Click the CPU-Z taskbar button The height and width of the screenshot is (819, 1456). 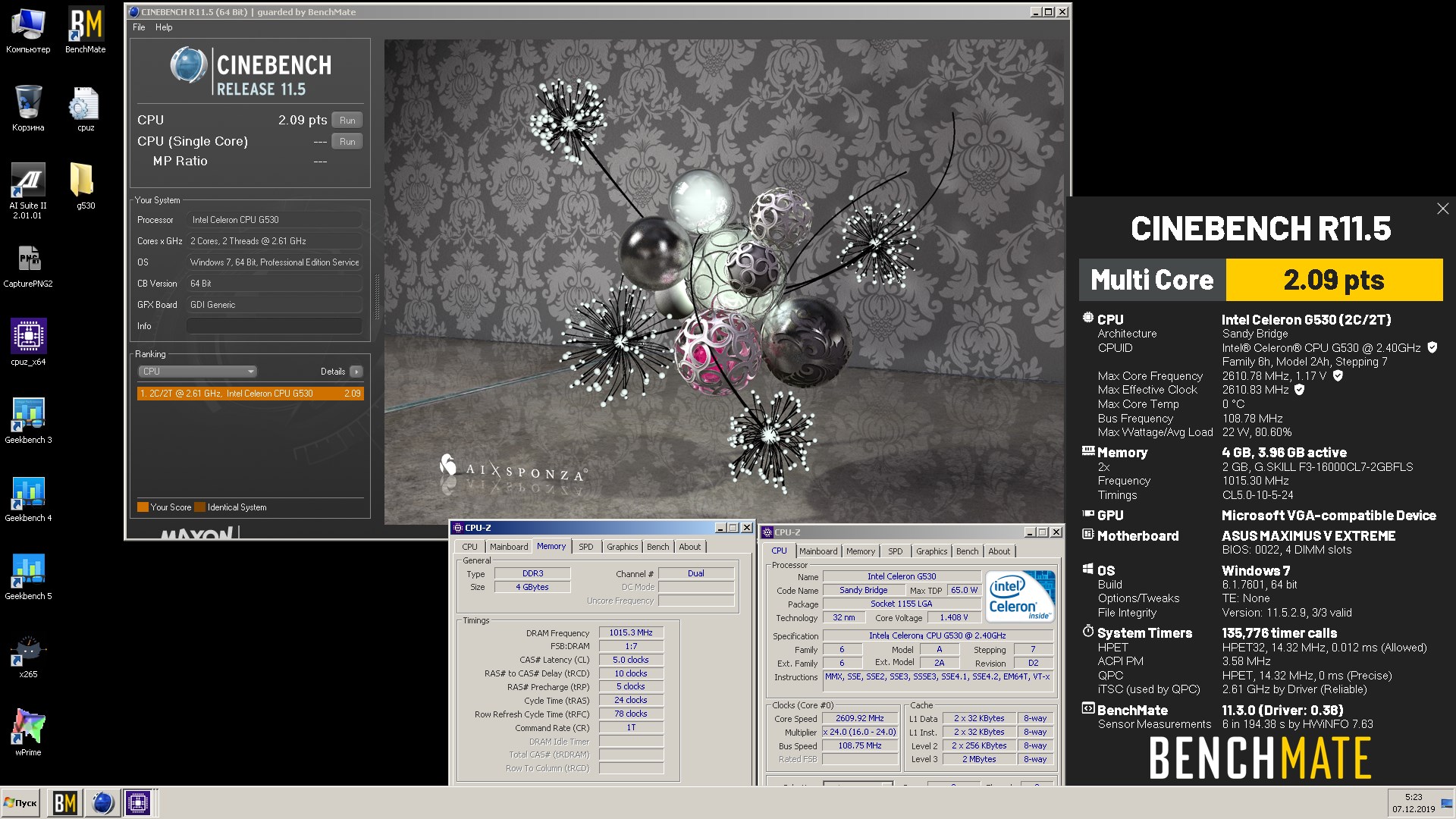[139, 803]
